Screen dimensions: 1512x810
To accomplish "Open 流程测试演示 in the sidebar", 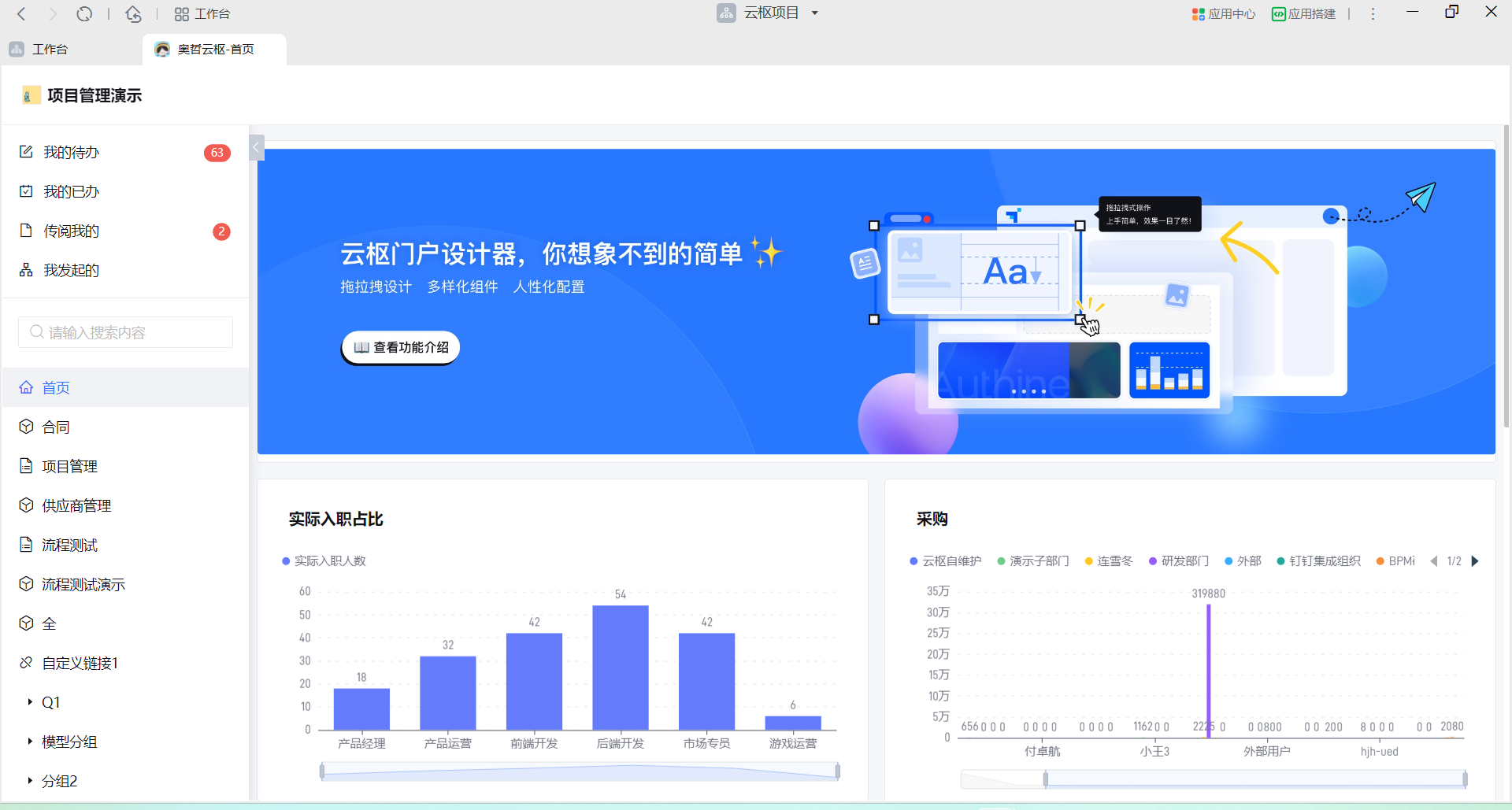I will (125, 584).
